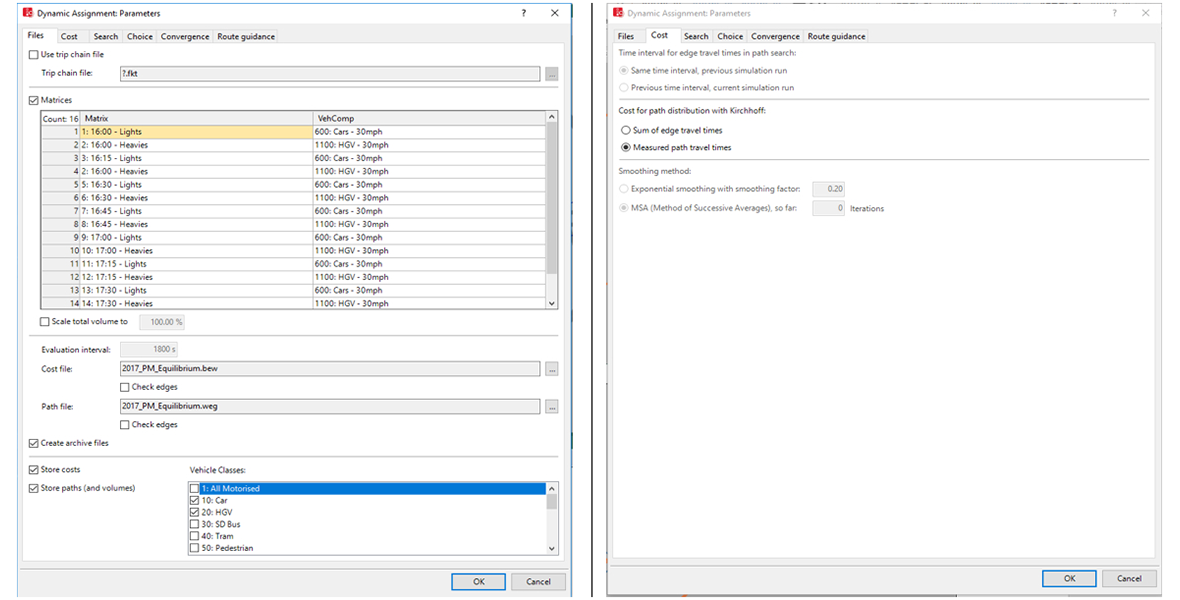Image resolution: width=1180 pixels, height=600 pixels.
Task: Open the Search tab in left dialog
Action: pos(105,36)
